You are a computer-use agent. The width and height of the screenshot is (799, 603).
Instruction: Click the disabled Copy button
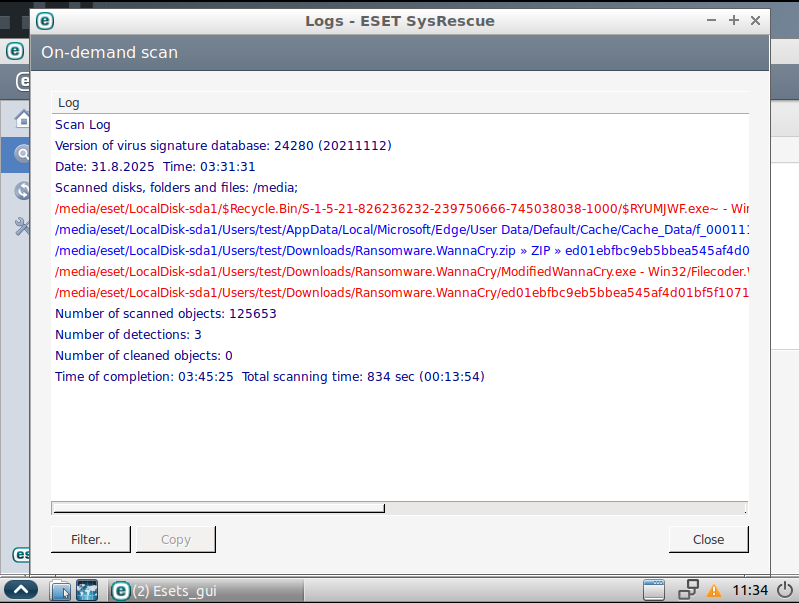[x=176, y=539]
